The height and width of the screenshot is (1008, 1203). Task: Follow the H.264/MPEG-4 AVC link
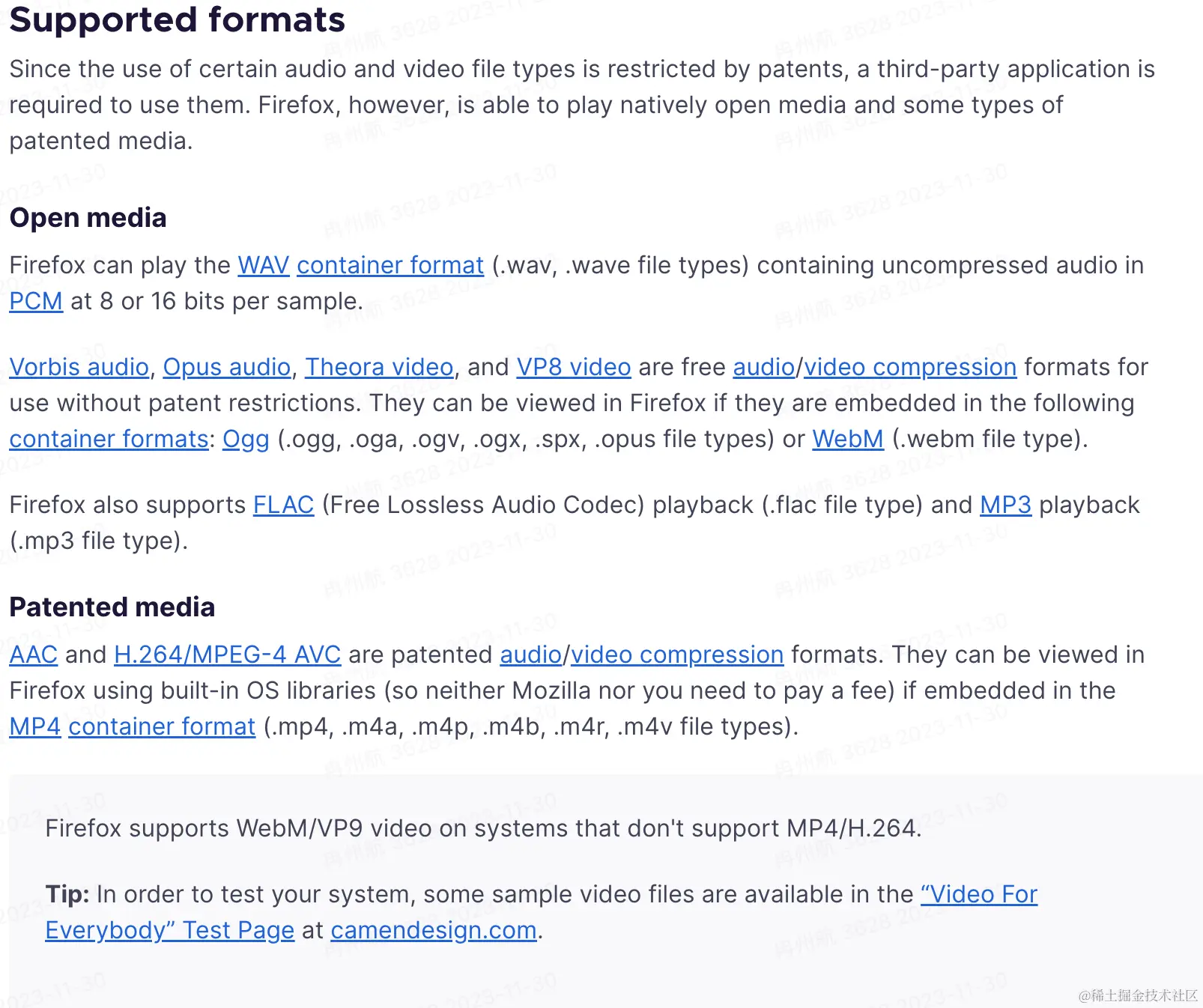click(228, 655)
